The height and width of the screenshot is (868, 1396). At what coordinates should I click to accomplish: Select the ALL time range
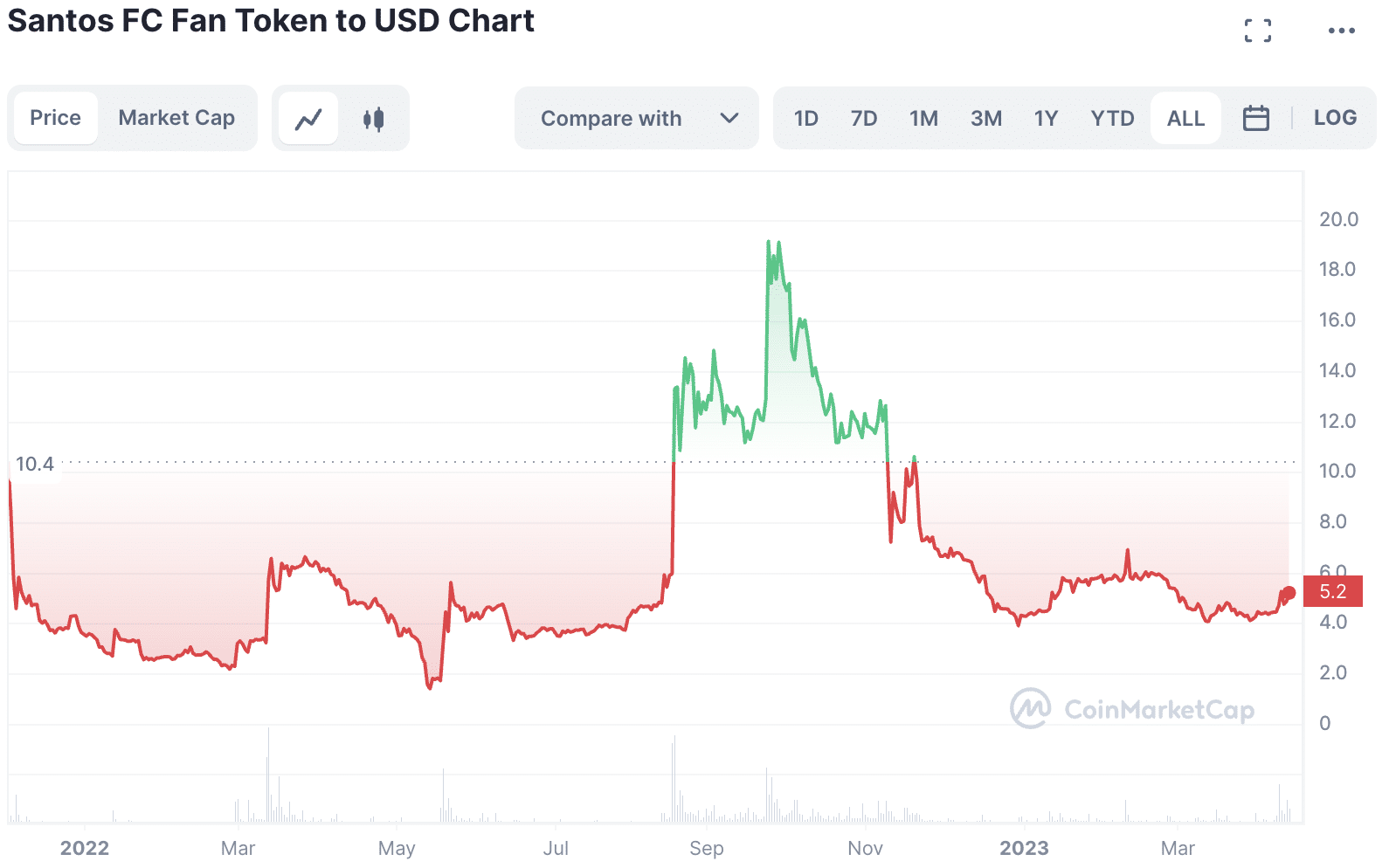[1185, 118]
